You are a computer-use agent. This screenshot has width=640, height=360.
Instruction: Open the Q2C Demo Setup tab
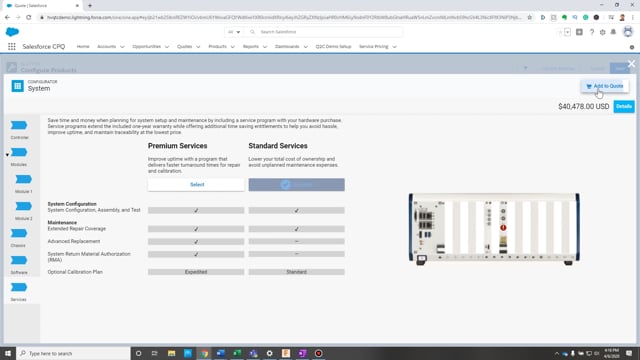(x=333, y=47)
